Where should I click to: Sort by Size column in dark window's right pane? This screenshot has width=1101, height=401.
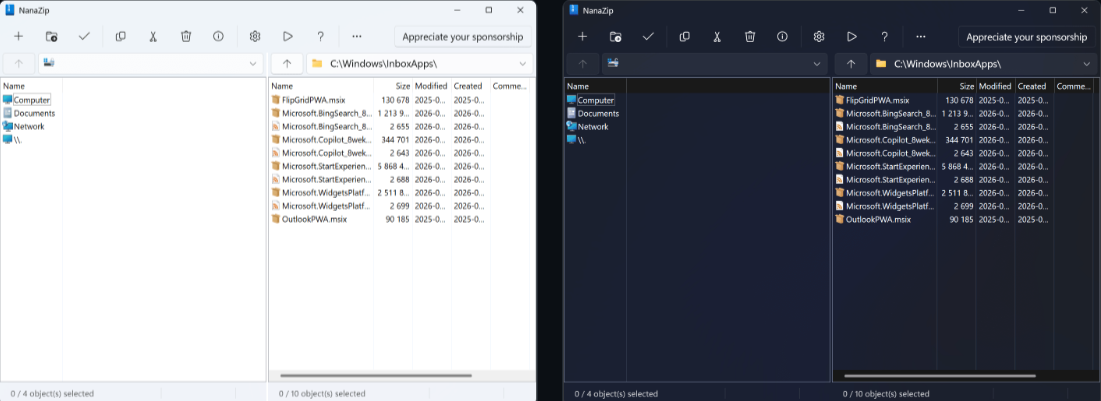point(957,86)
